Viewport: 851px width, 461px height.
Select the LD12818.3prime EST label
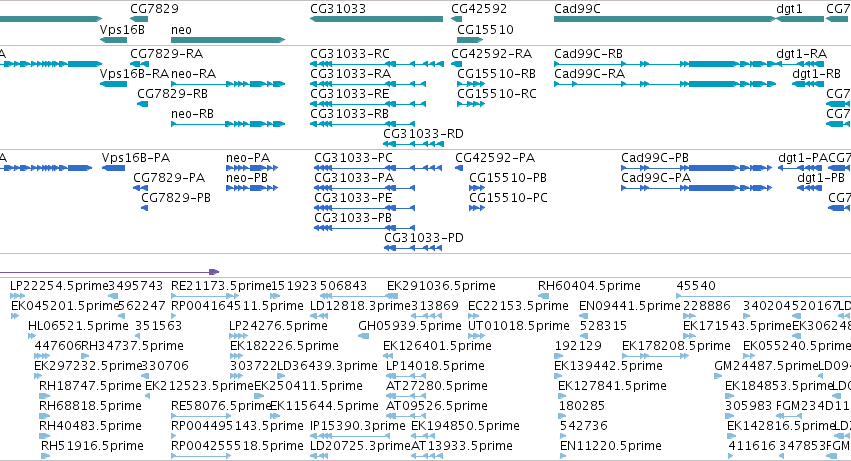coord(361,306)
